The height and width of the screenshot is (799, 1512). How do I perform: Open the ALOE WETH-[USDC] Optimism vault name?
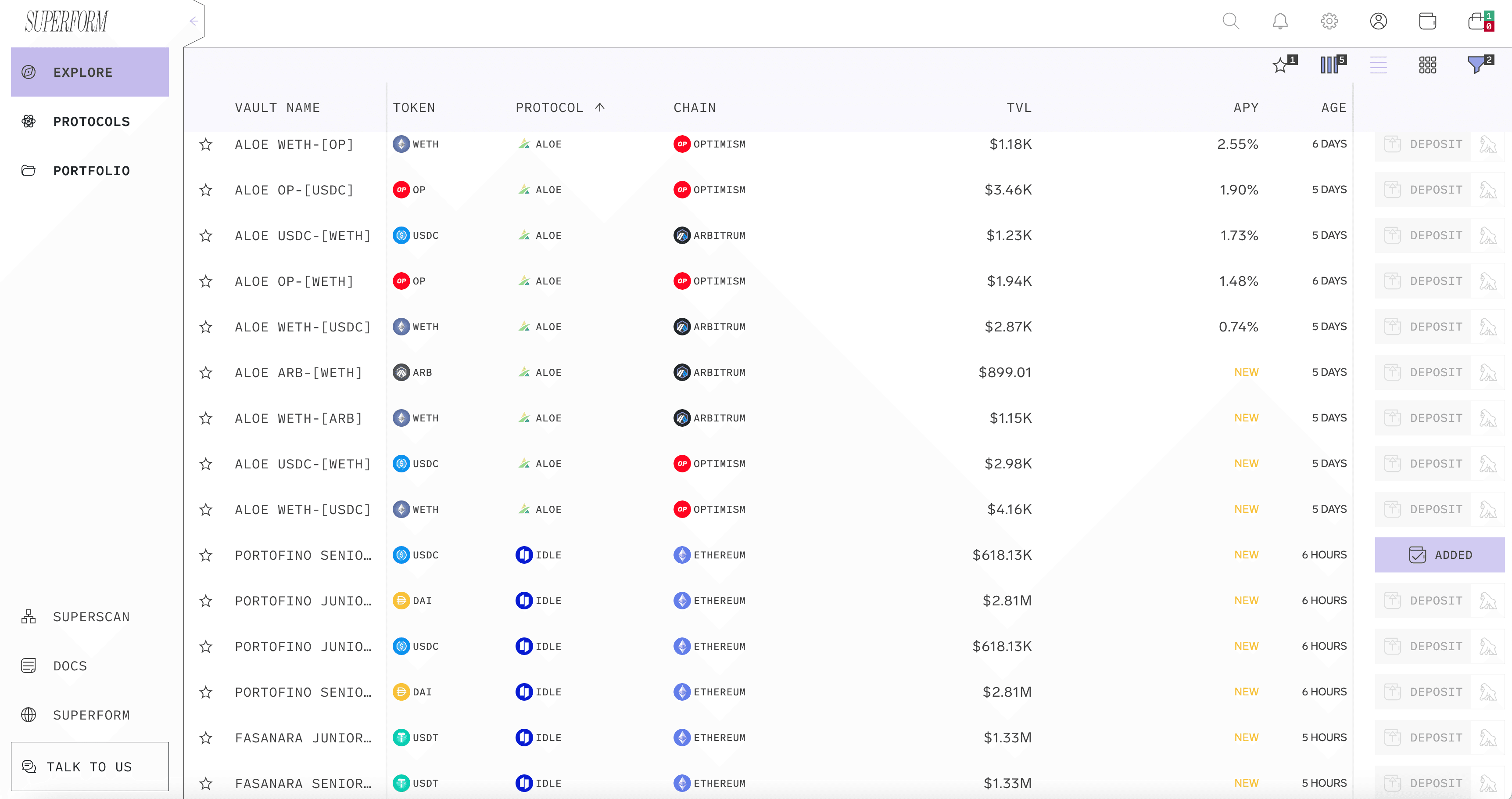point(303,510)
